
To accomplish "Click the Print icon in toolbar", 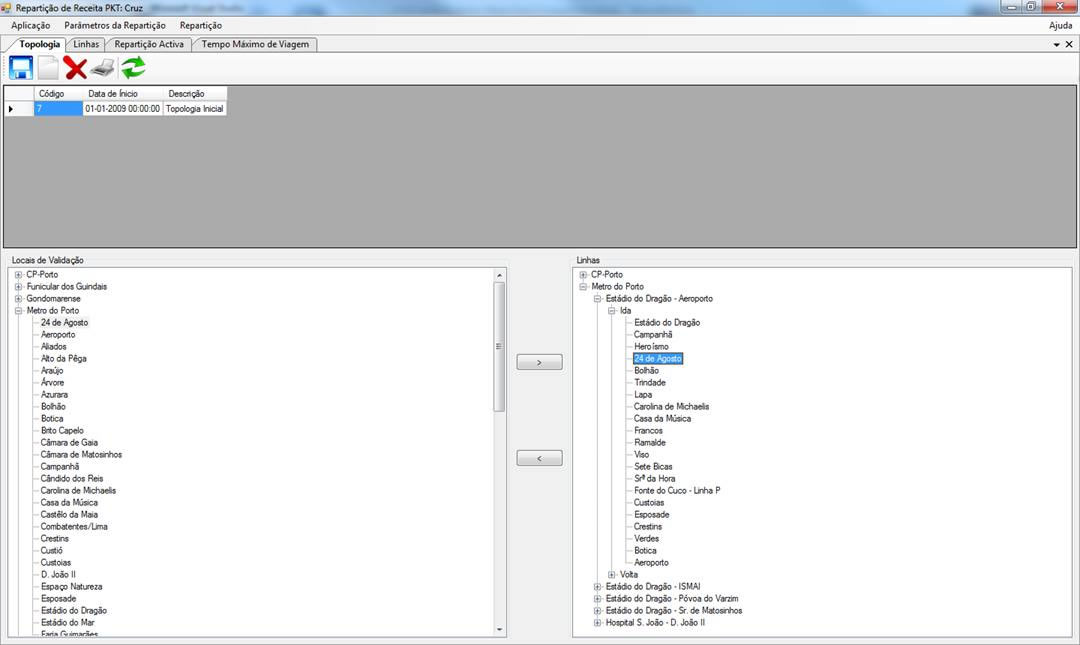I will [x=103, y=68].
